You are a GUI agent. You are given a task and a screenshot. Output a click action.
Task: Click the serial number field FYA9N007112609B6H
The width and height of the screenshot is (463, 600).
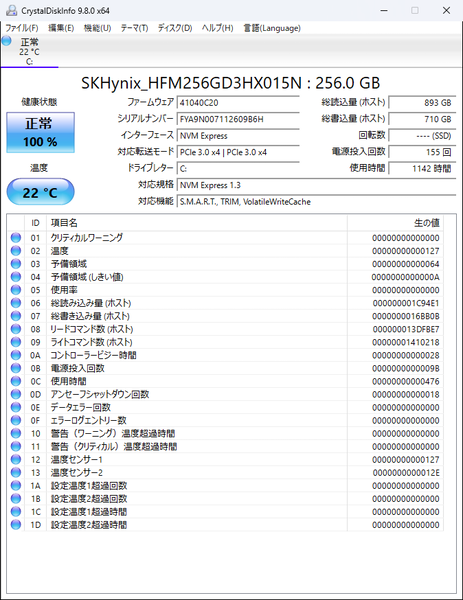click(238, 119)
